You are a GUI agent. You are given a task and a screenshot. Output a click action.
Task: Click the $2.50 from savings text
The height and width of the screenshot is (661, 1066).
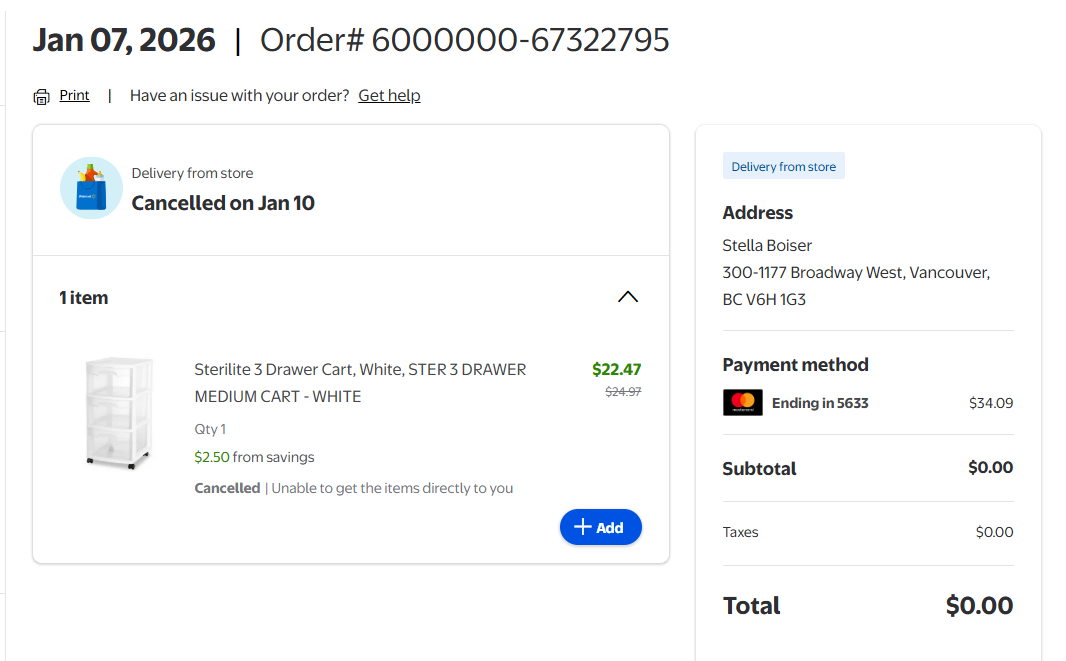pyautogui.click(x=254, y=457)
